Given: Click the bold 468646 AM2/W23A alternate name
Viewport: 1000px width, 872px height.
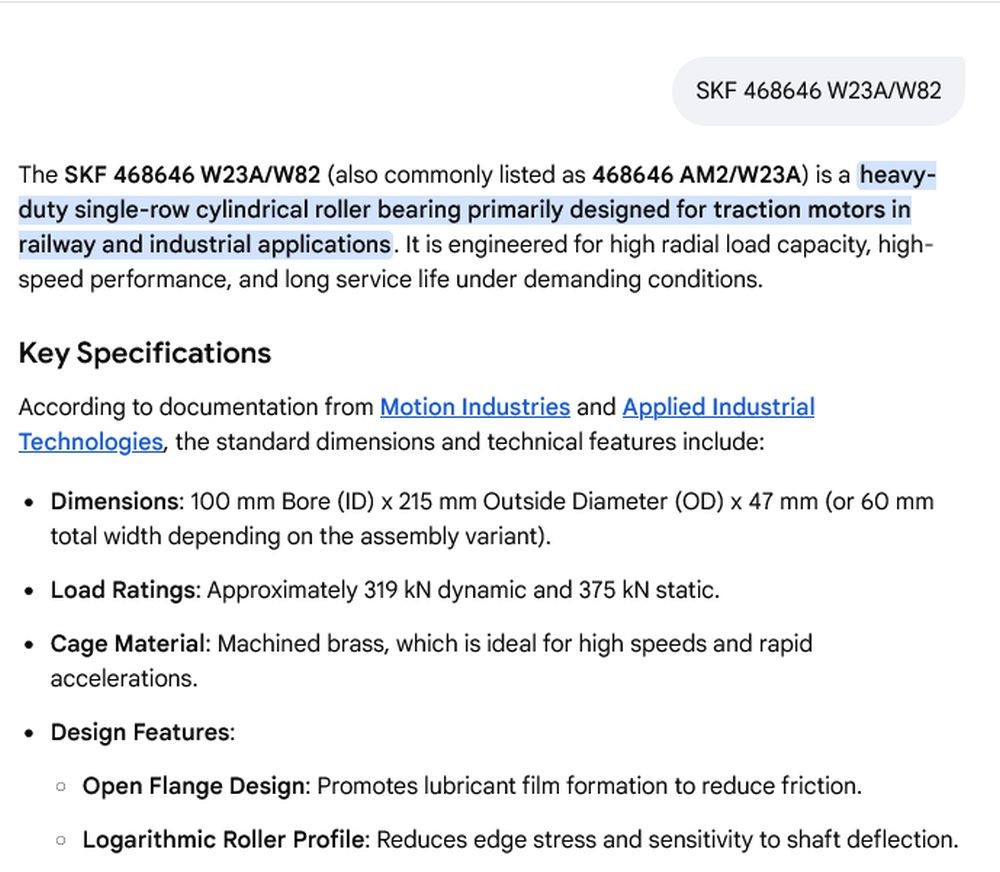Looking at the screenshot, I should (x=696, y=175).
